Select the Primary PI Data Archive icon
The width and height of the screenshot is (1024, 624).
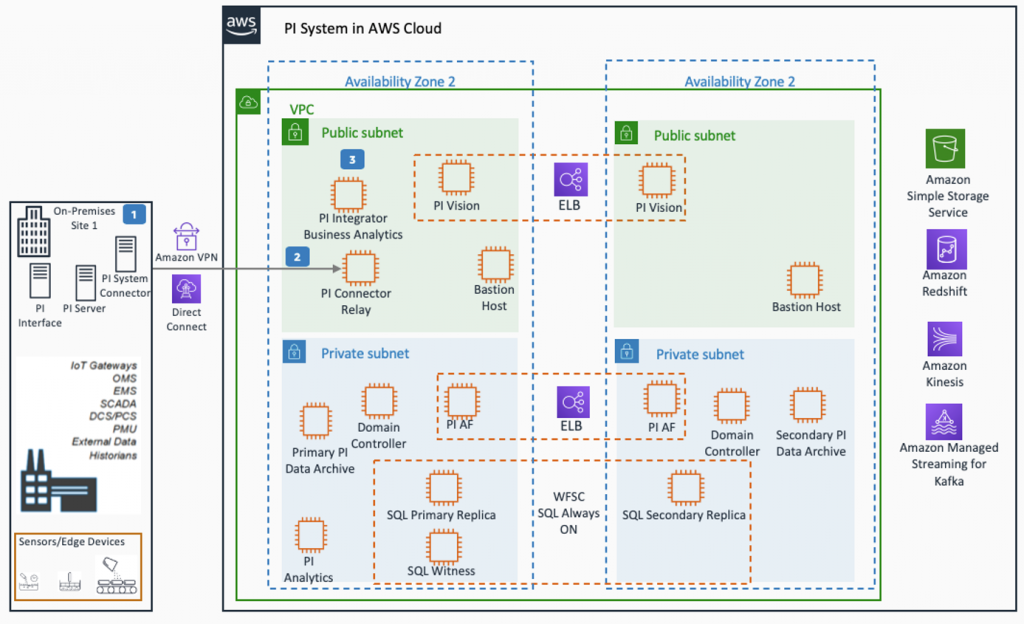(x=315, y=420)
